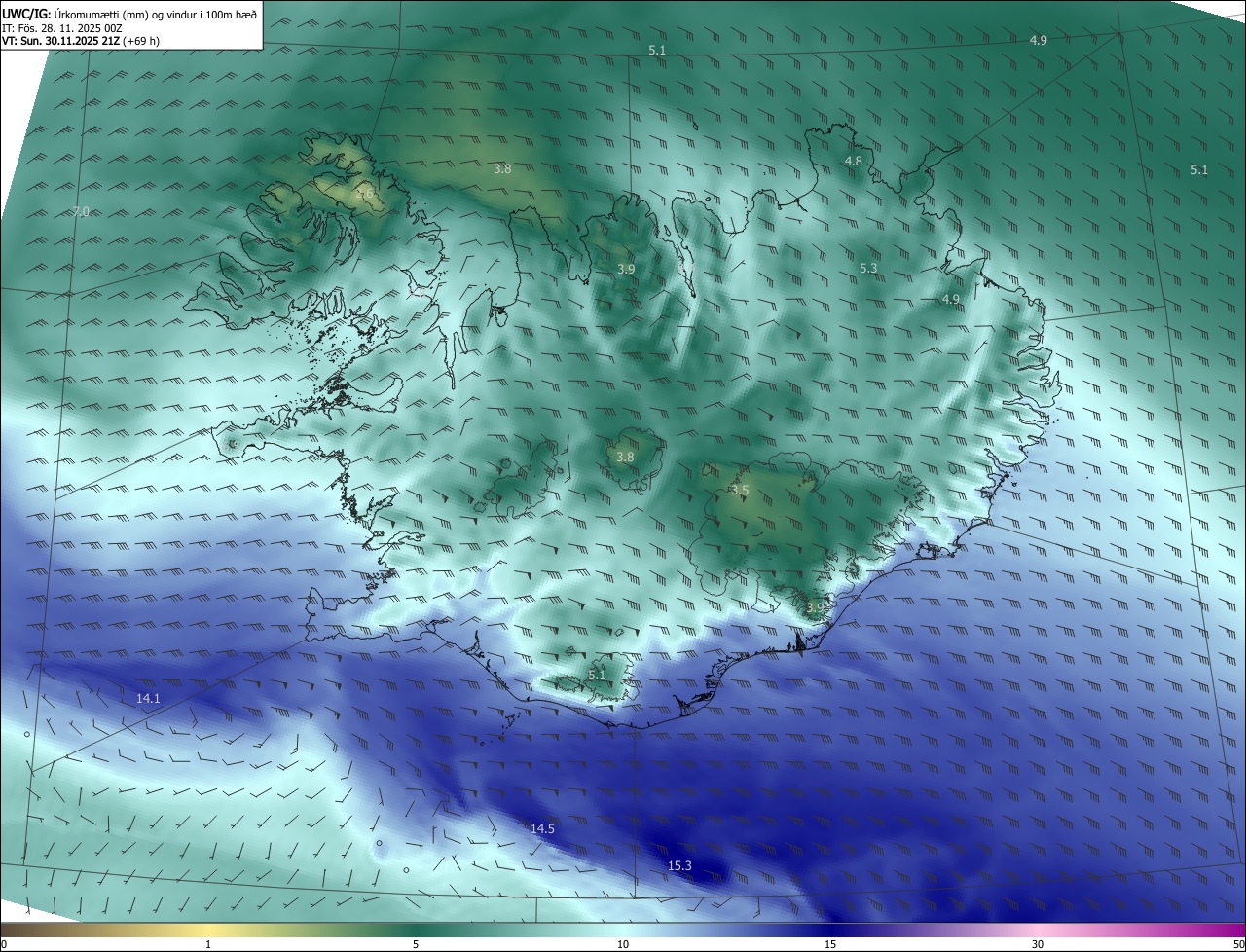Screen dimensions: 1246x952
Task: Select the 15.3 value over the southern ocean
Action: click(679, 865)
